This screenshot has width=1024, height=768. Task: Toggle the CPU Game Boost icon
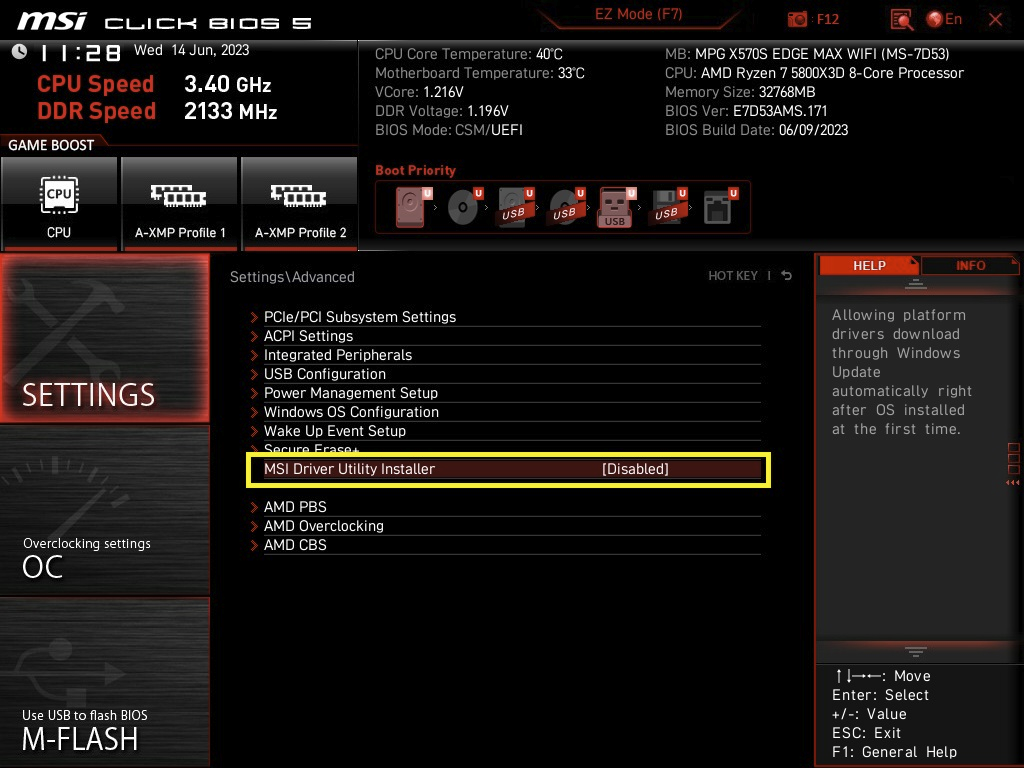click(59, 203)
